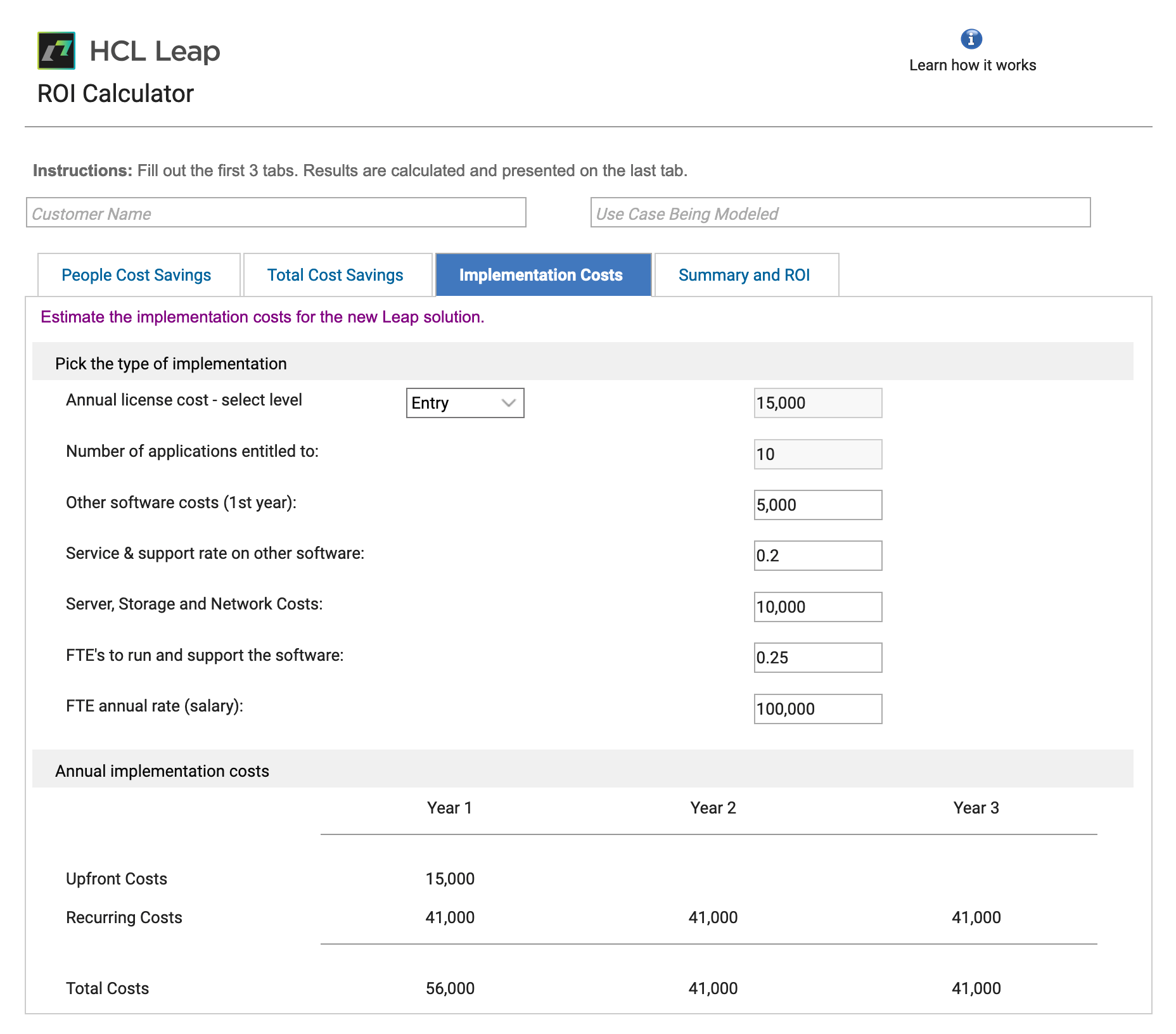
Task: Edit FTE's to run software field
Action: 818,658
